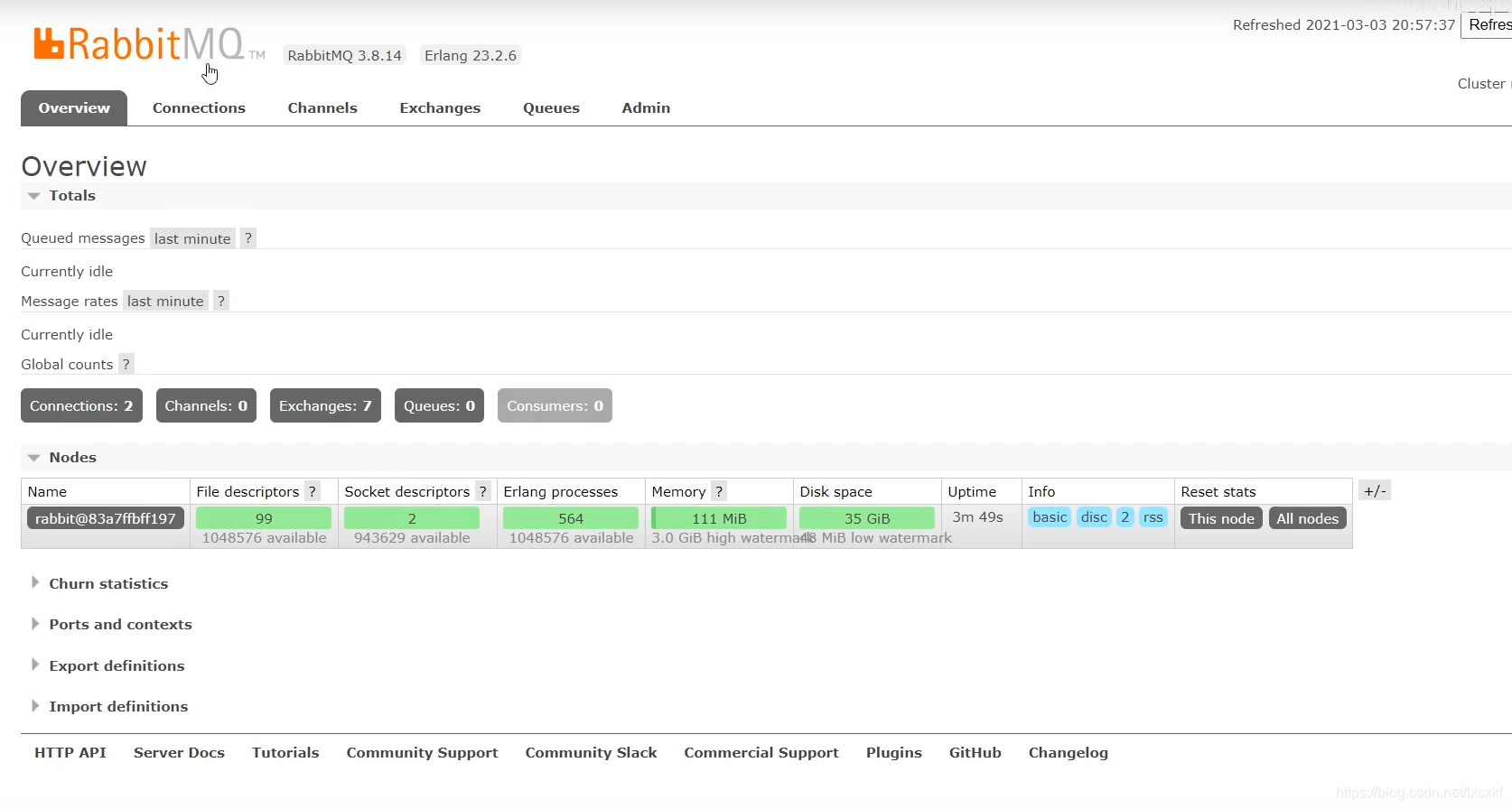
Task: Change Queued messages last minute range
Action: point(192,238)
